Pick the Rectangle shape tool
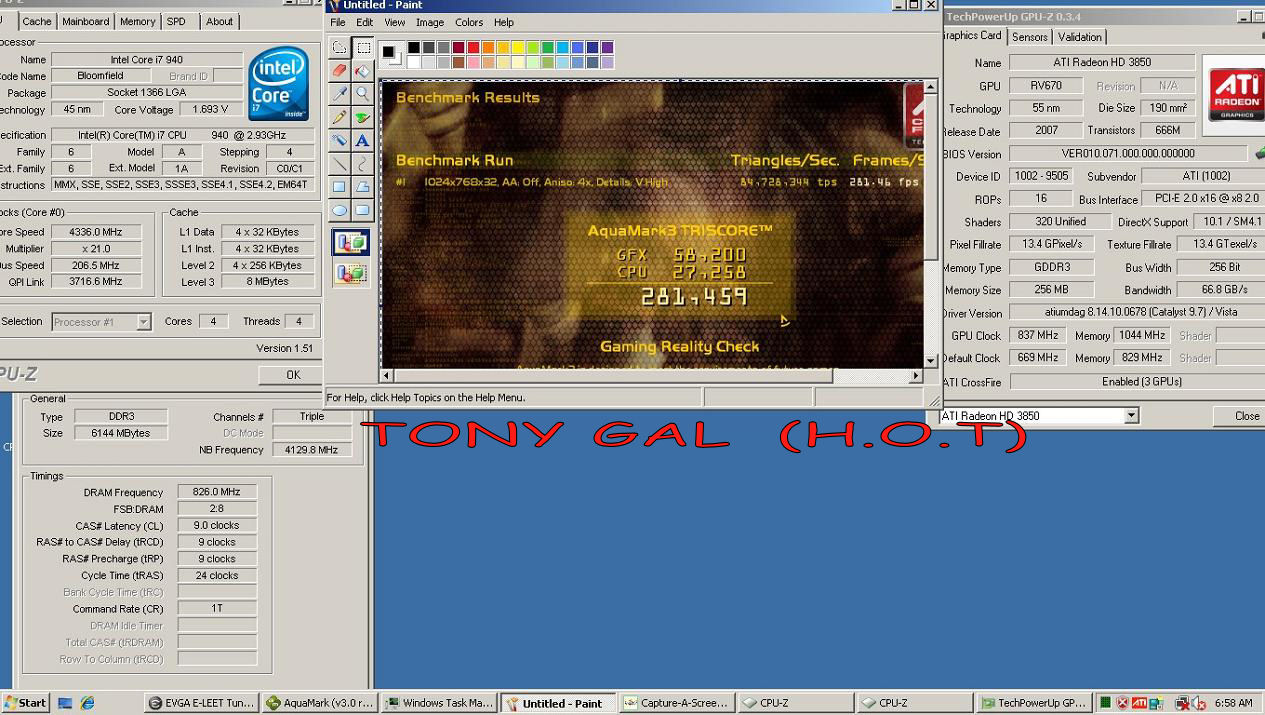This screenshot has width=1265, height=715. 339,186
